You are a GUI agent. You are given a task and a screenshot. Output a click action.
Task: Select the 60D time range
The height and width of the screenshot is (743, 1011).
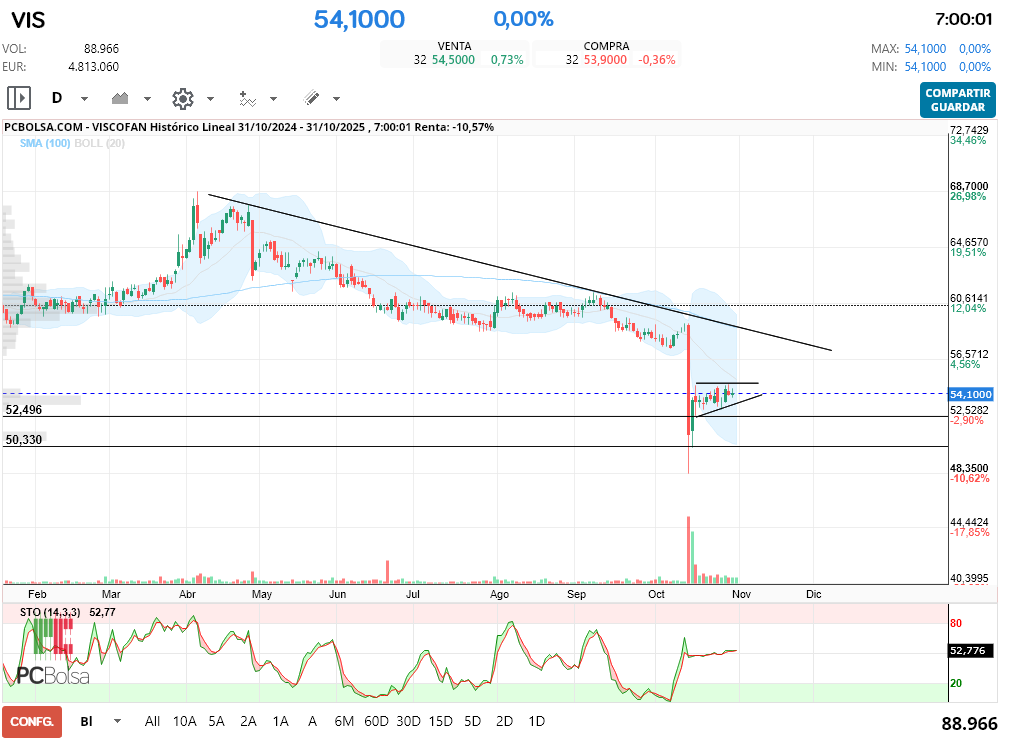[x=377, y=721]
